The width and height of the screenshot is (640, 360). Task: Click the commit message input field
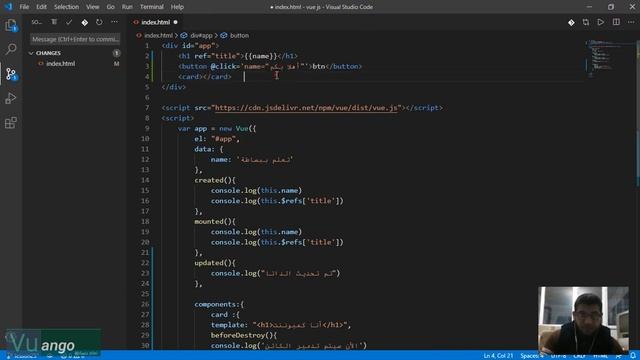[75, 39]
